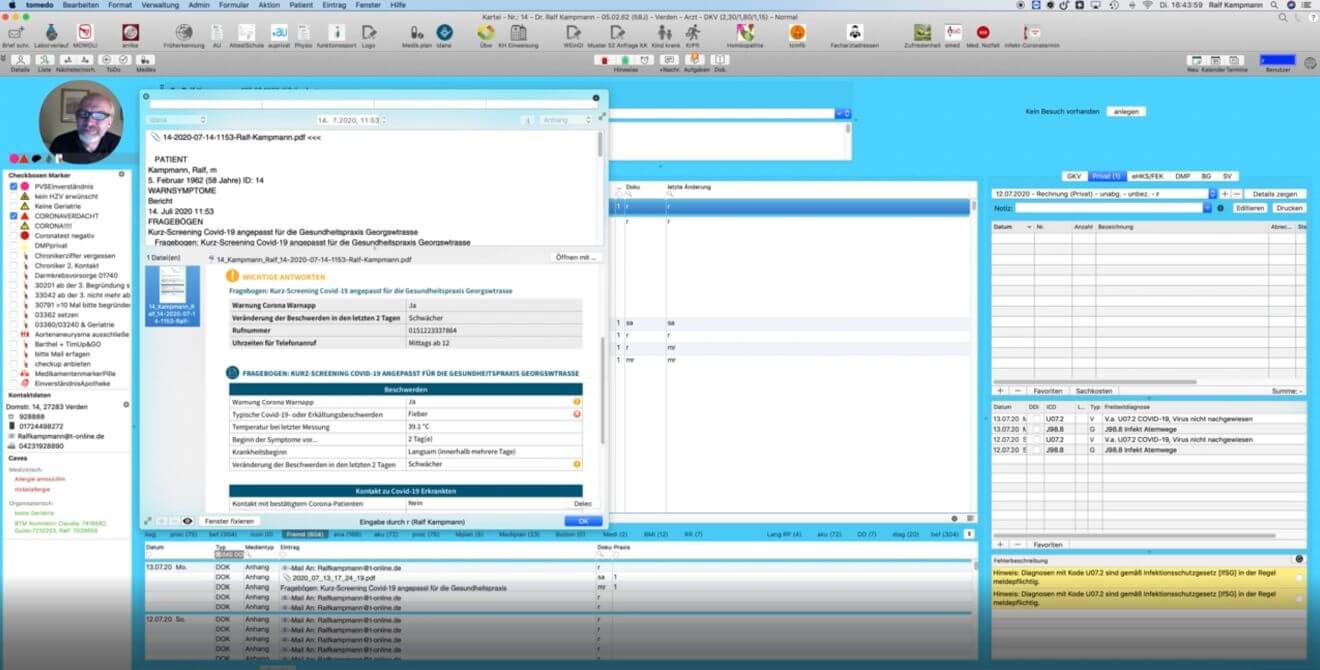1320x670 pixels.
Task: Open the Aufgaben toolbar icon
Action: click(x=697, y=61)
